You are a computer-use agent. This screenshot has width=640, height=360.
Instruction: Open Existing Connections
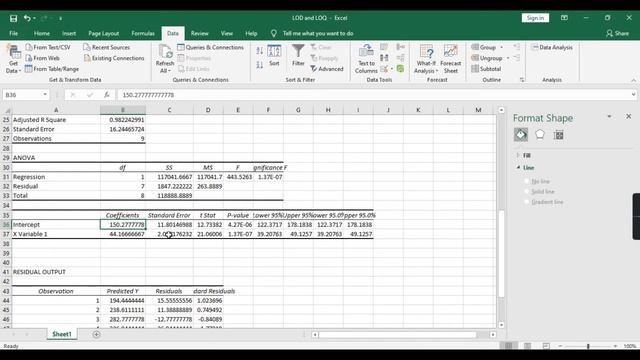(114, 58)
